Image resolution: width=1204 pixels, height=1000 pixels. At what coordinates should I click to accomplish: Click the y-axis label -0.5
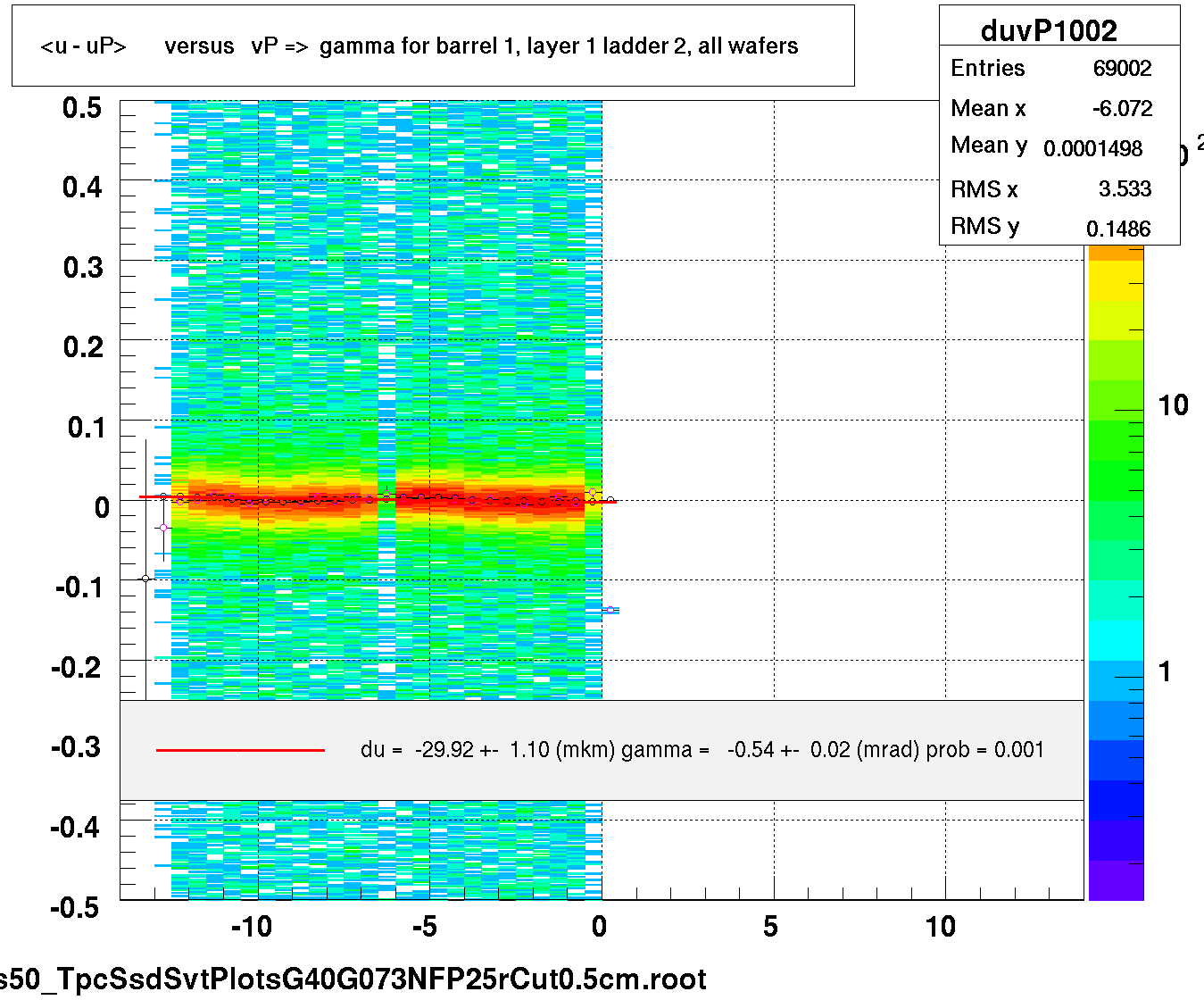[77, 907]
